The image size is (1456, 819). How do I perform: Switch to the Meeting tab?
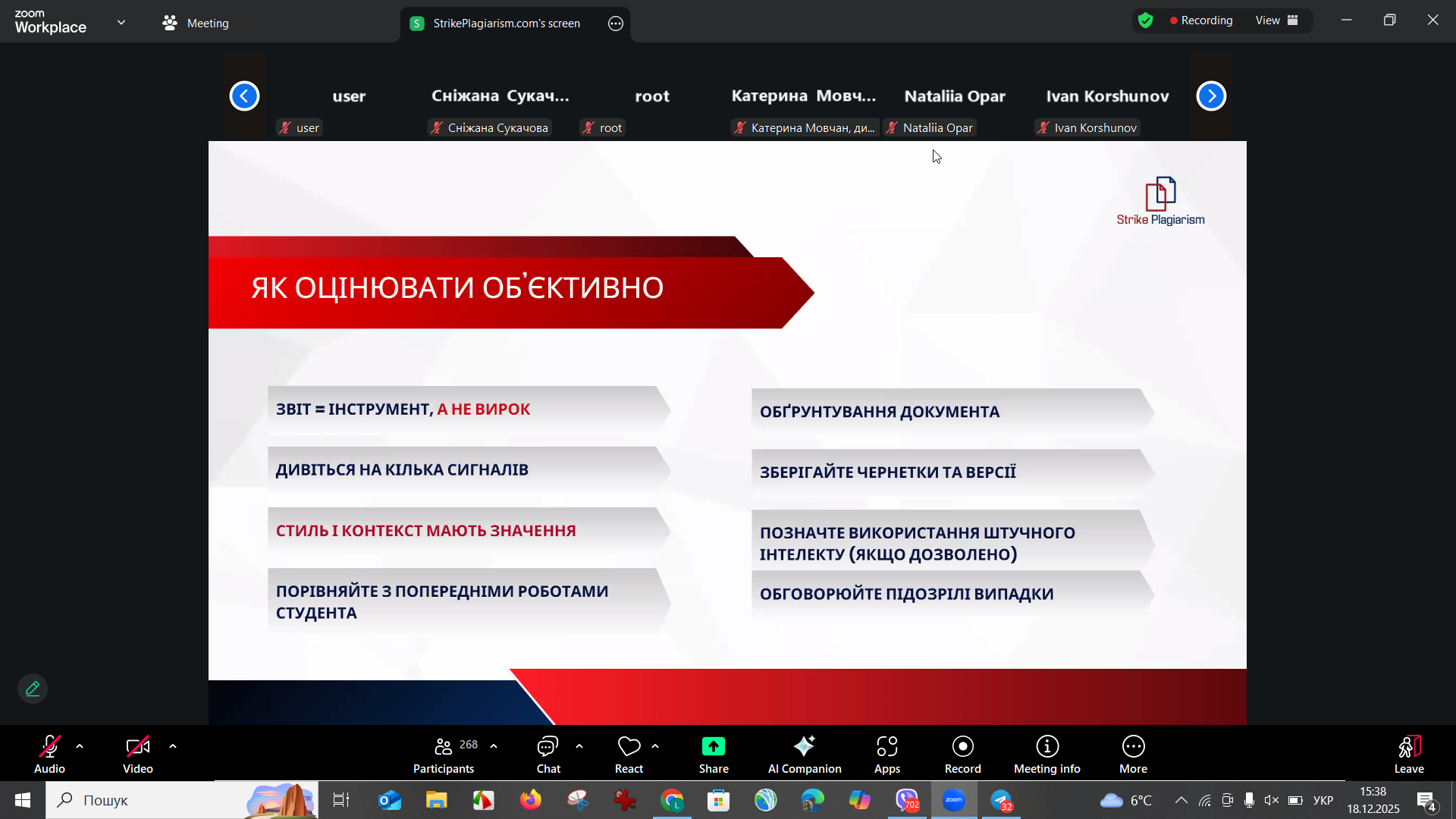coord(196,24)
